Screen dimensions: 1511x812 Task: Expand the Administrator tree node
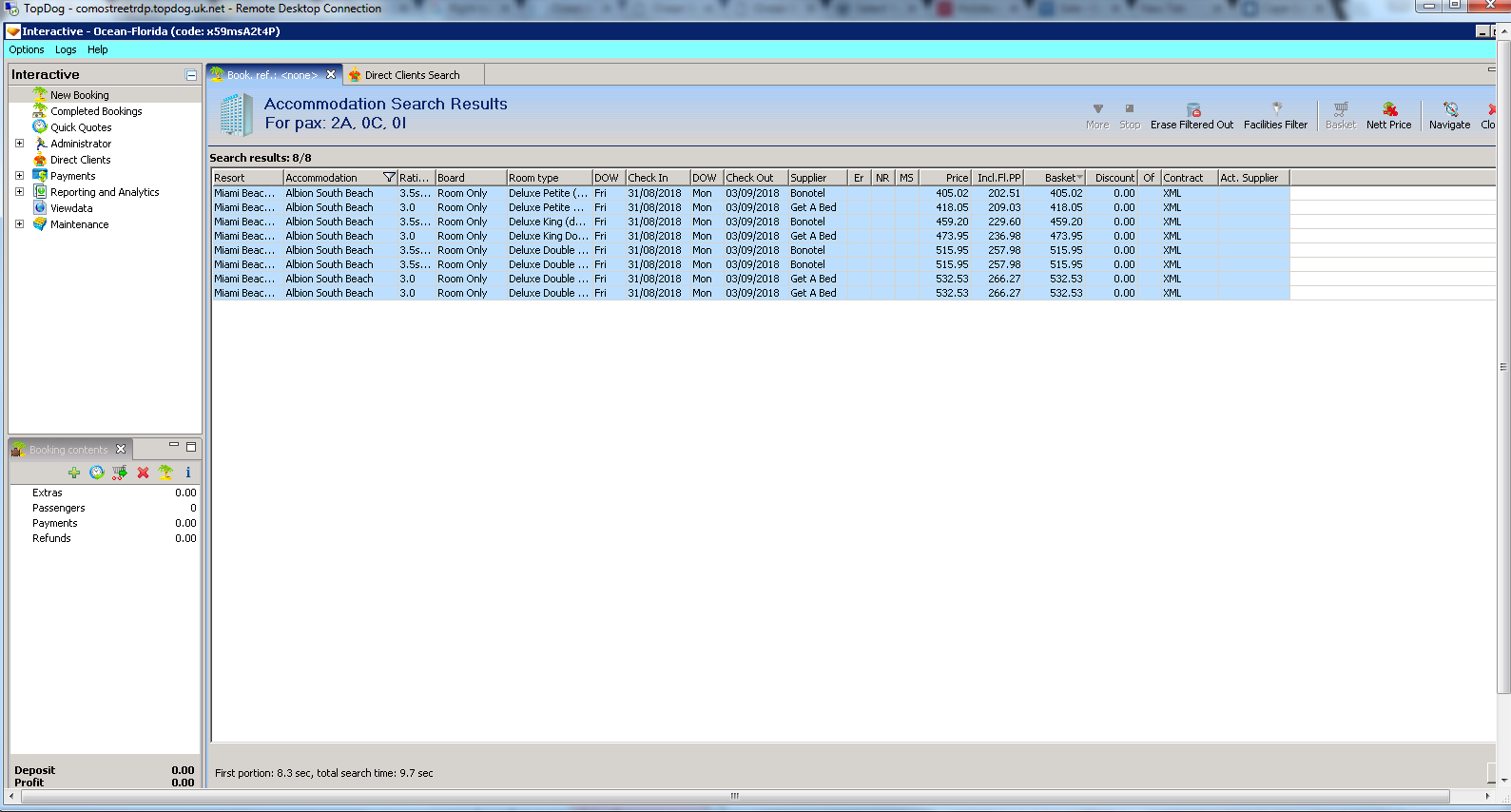pos(19,144)
